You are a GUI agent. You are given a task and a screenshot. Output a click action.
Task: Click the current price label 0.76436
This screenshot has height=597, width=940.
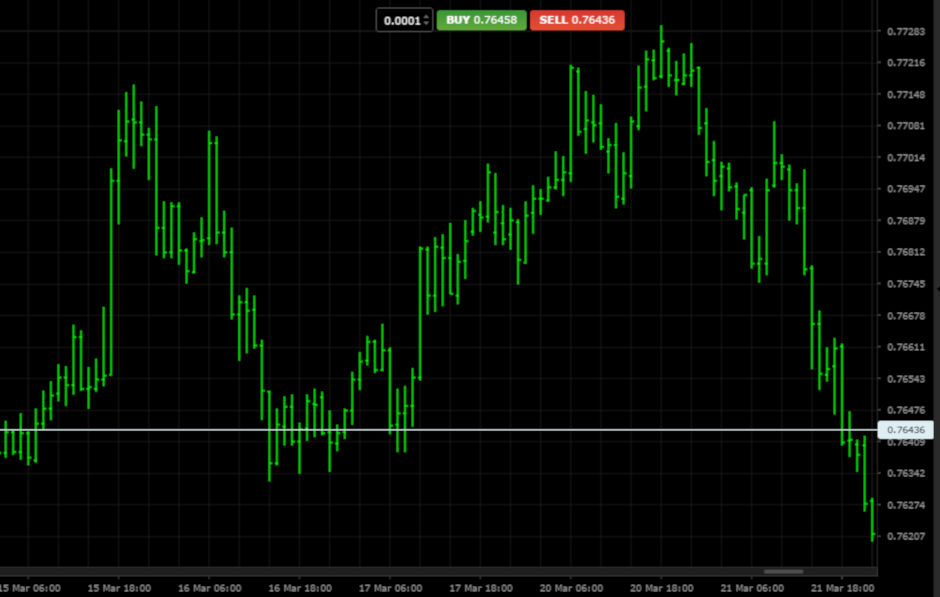click(905, 430)
